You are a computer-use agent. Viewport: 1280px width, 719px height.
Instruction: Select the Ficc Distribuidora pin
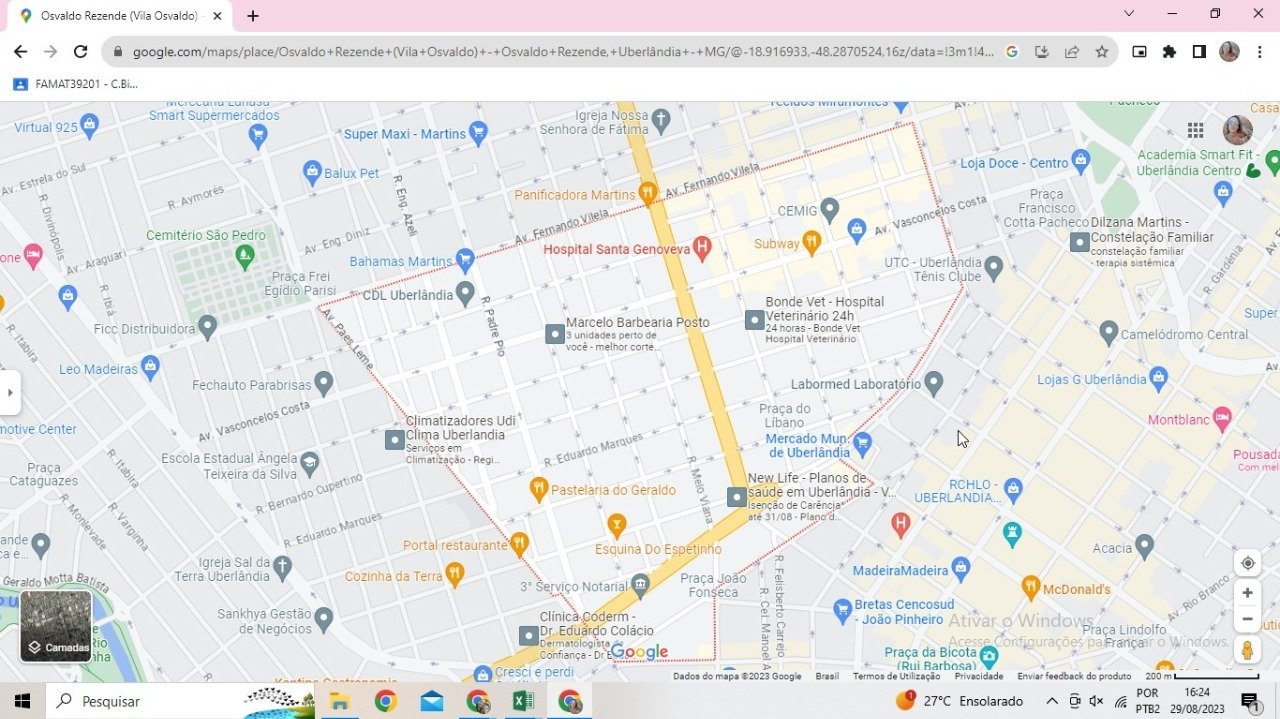click(207, 327)
